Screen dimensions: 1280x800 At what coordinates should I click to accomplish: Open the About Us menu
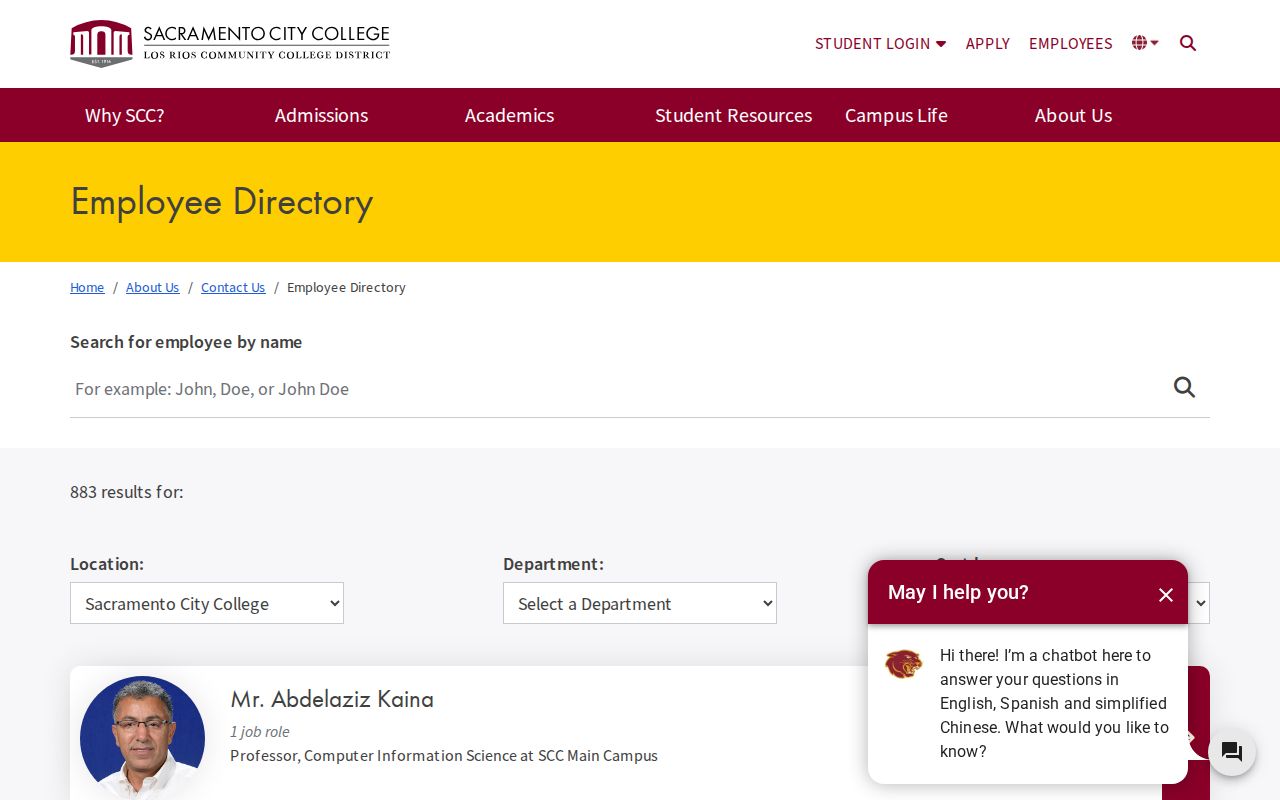(1073, 115)
